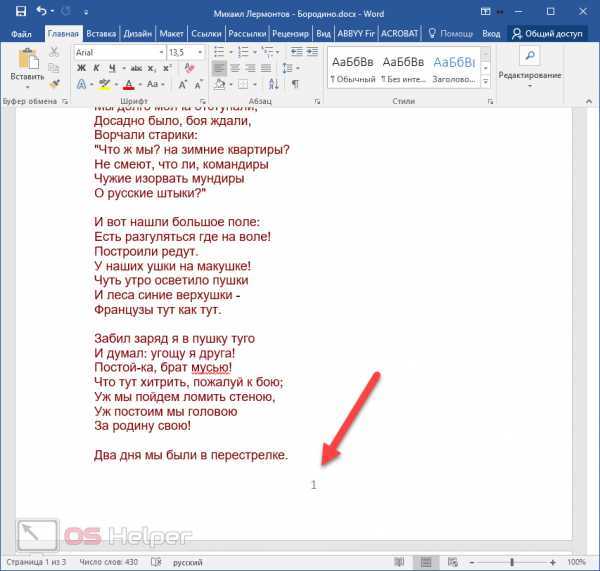600x571 pixels.
Task: Click the bulleted list icon
Action: coord(220,51)
